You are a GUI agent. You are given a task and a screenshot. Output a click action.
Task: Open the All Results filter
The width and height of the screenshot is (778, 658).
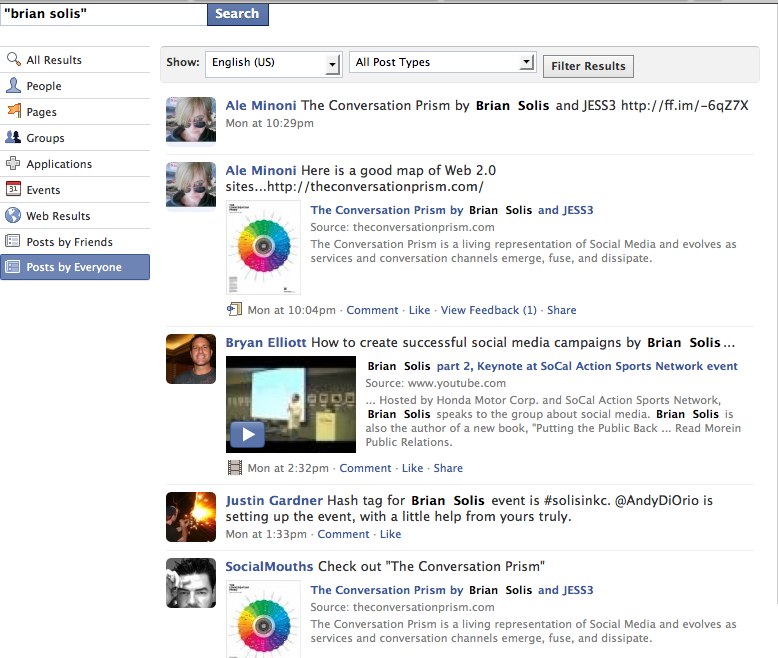click(75, 60)
